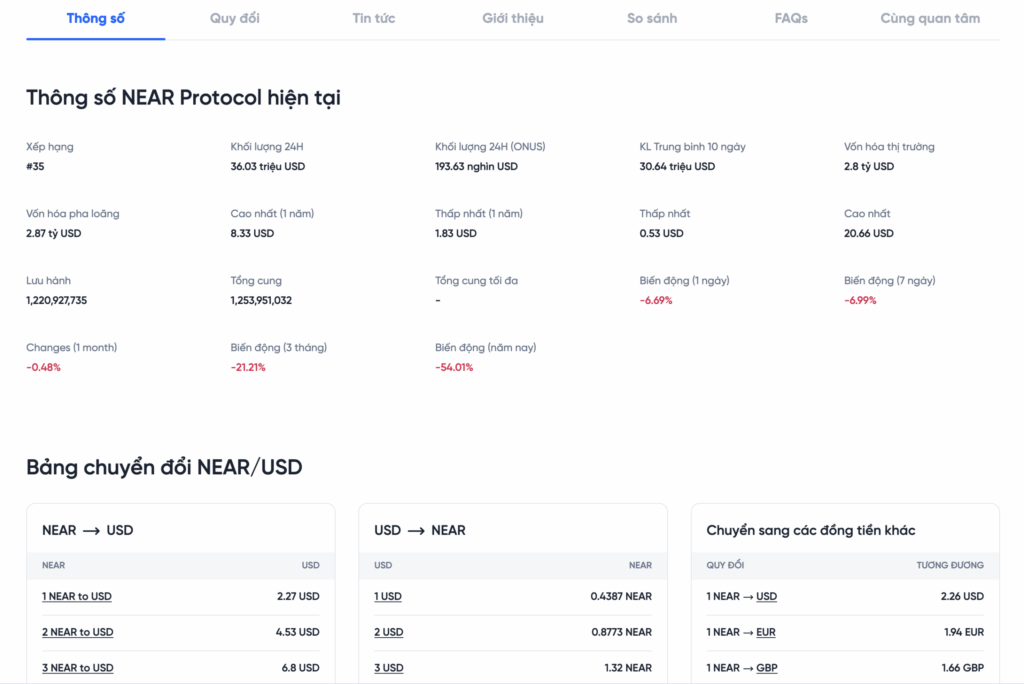1024x684 pixels.
Task: Click the USD → NEAR card title
Action: tap(420, 530)
